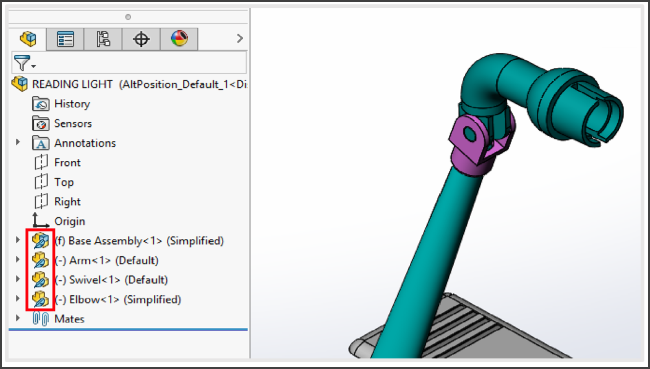Open the FeatureManager Design Tree tab

pos(28,39)
